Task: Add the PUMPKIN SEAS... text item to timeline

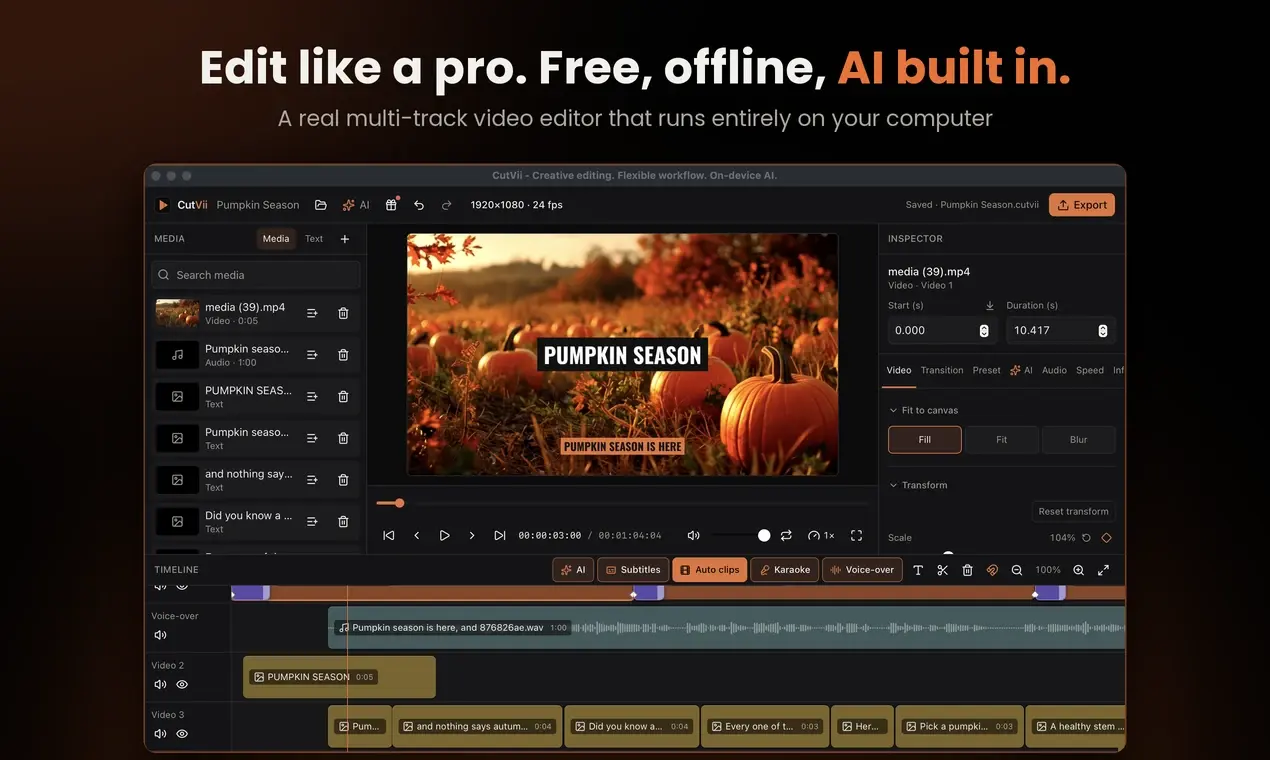Action: click(x=312, y=397)
